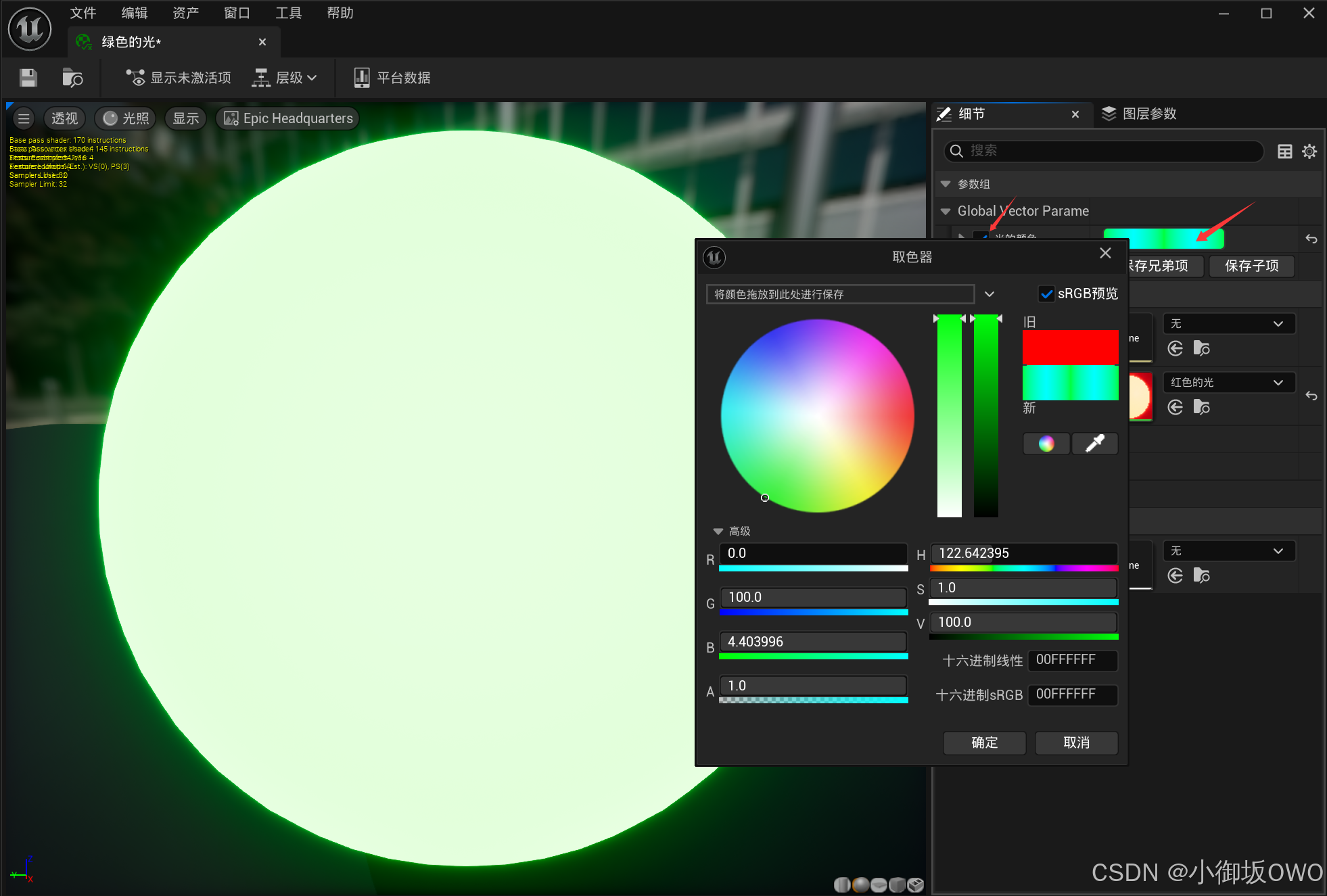Click the Hex sRGB input field
Screen dimensions: 1327x896
point(1071,694)
